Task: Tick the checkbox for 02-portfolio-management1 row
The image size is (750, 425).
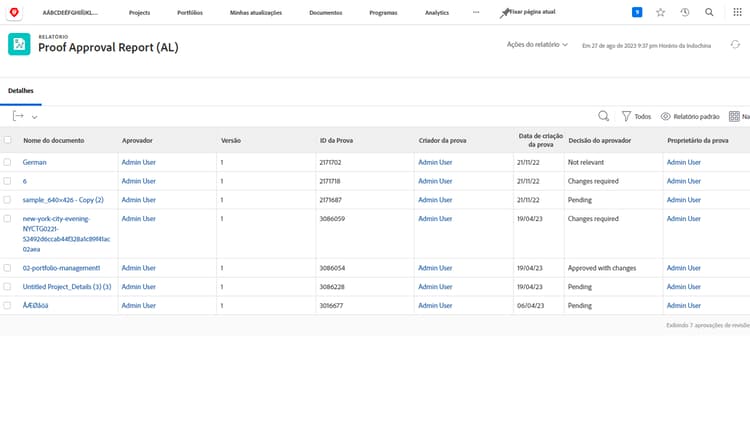Action: (8, 268)
